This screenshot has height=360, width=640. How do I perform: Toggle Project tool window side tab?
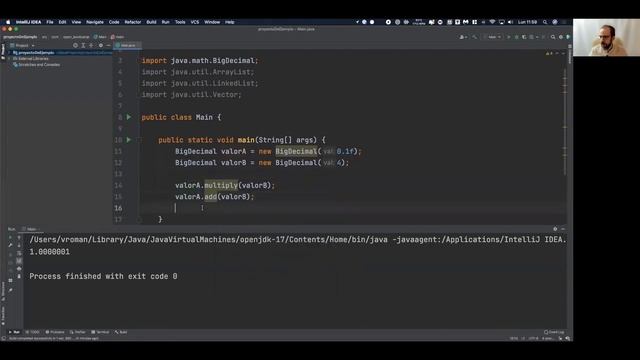click(3, 52)
